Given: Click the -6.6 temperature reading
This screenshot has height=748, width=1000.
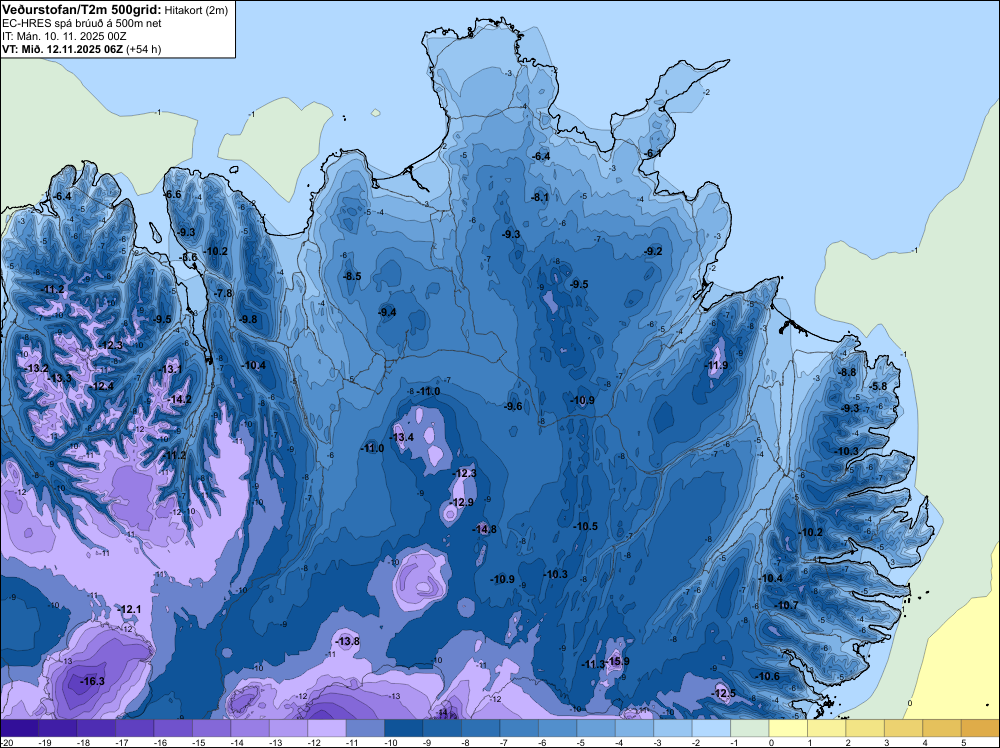Looking at the screenshot, I should click(173, 194).
